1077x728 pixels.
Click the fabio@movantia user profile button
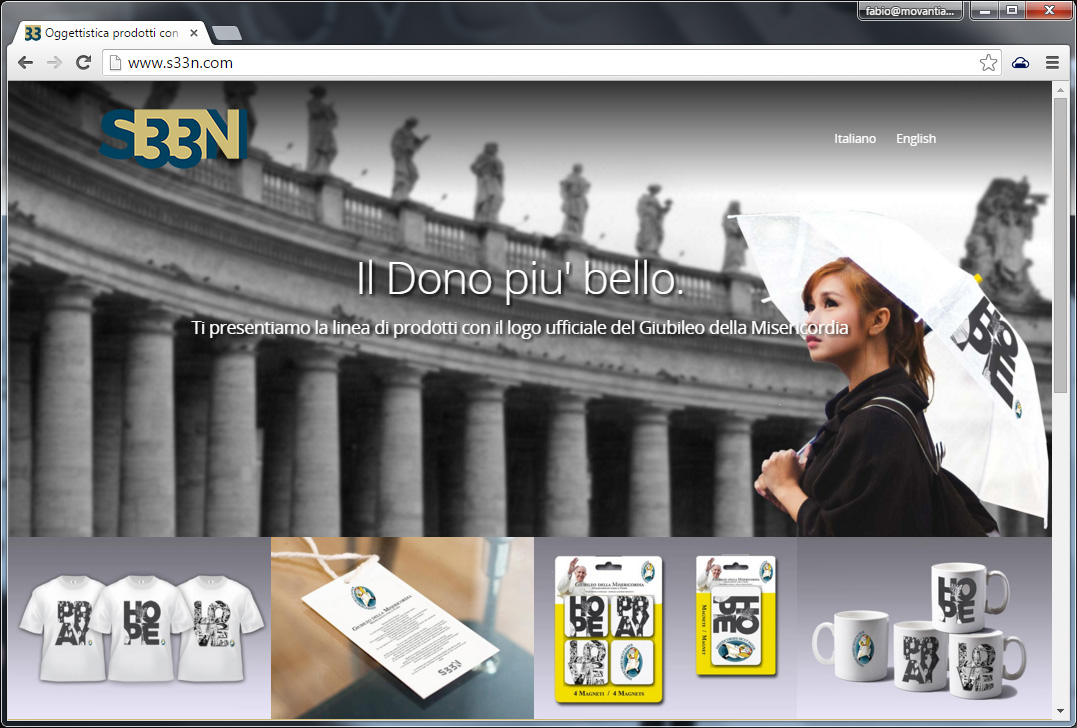(910, 11)
